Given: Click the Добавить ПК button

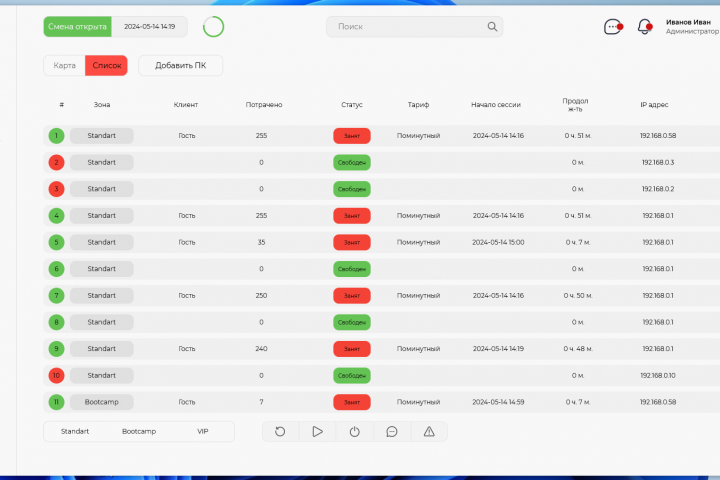Looking at the screenshot, I should 180,65.
